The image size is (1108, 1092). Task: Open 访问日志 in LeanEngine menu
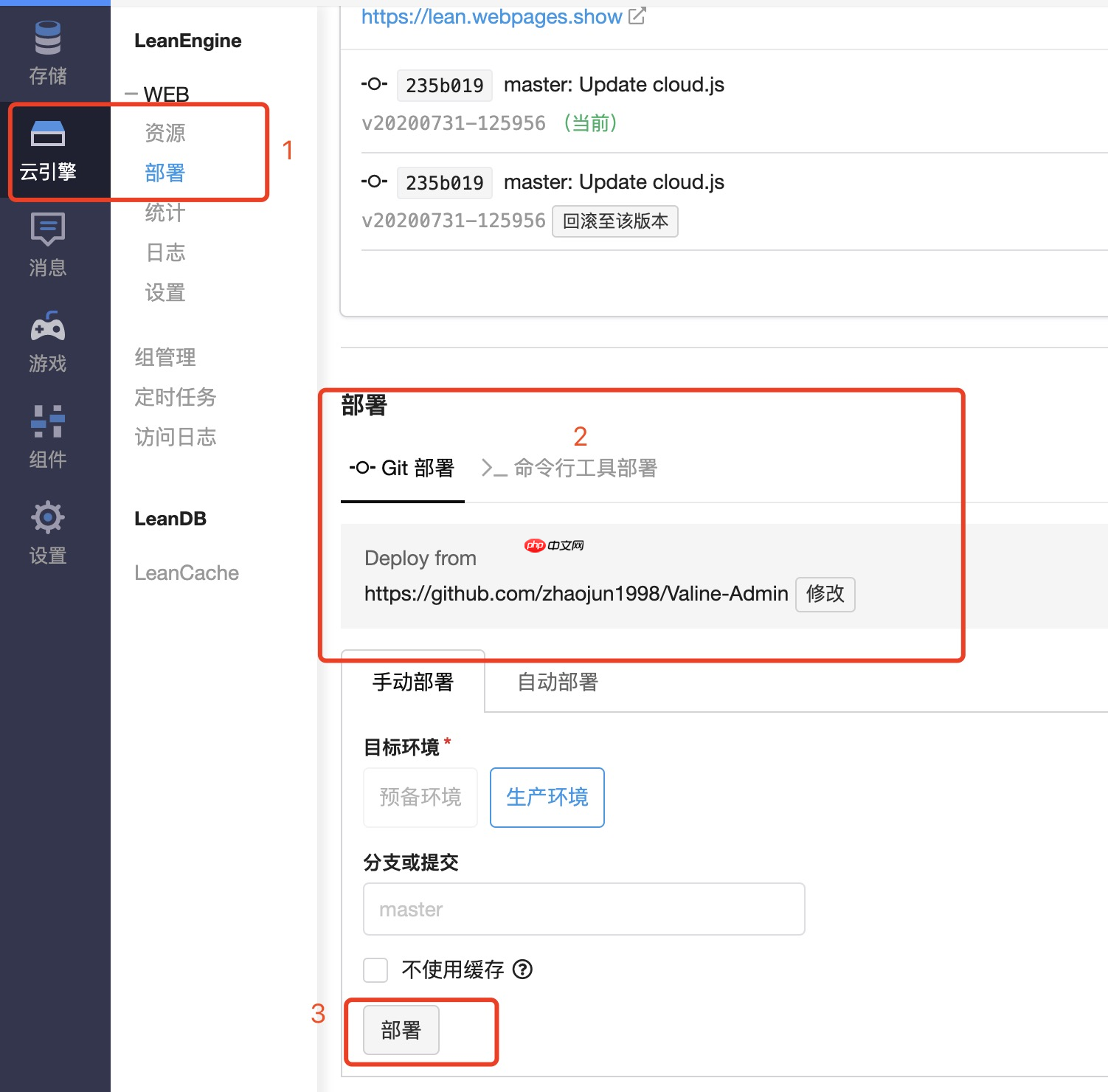click(176, 437)
